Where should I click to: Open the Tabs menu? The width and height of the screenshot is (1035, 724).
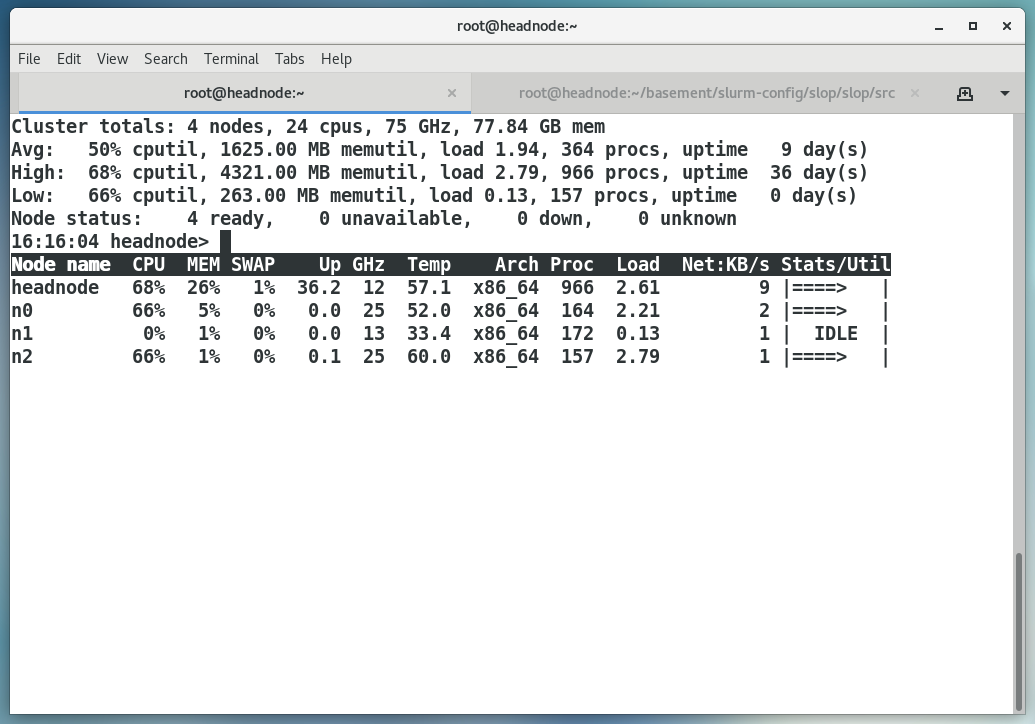tap(289, 59)
